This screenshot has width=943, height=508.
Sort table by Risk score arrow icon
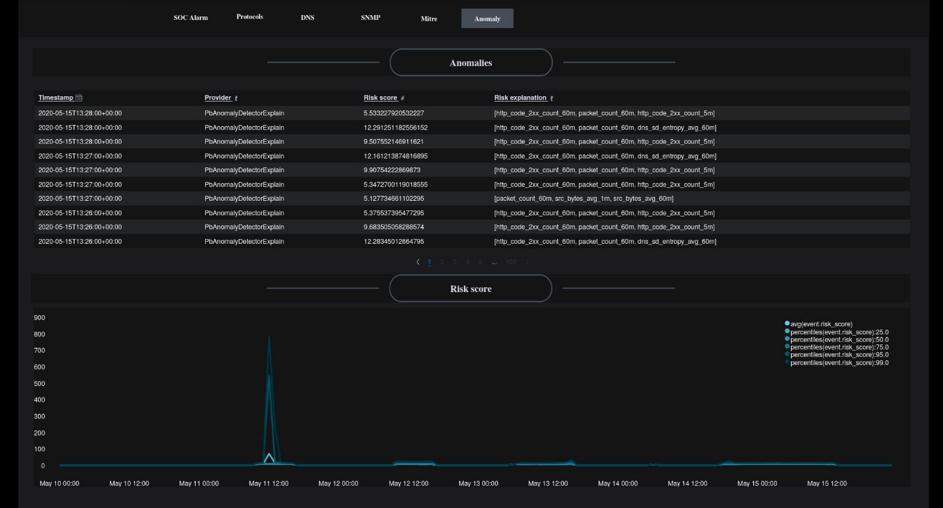coord(402,98)
